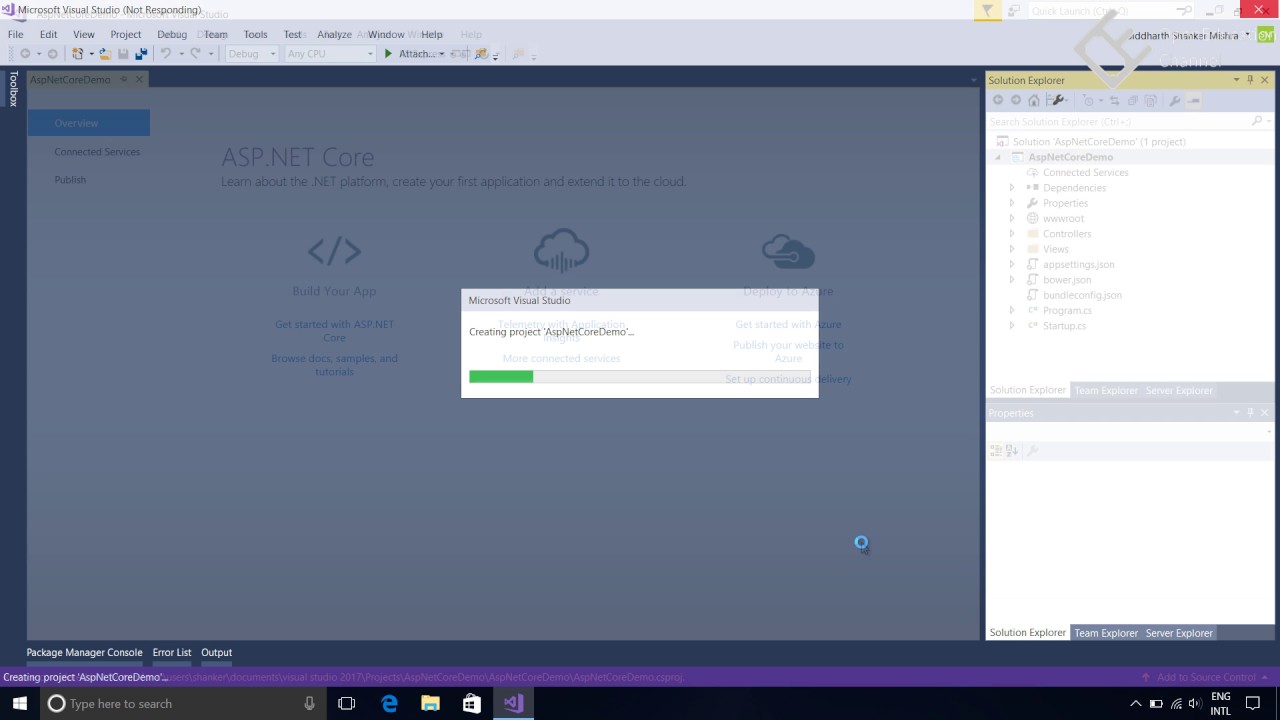
Task: Click the creating project progress bar
Action: pyautogui.click(x=640, y=377)
